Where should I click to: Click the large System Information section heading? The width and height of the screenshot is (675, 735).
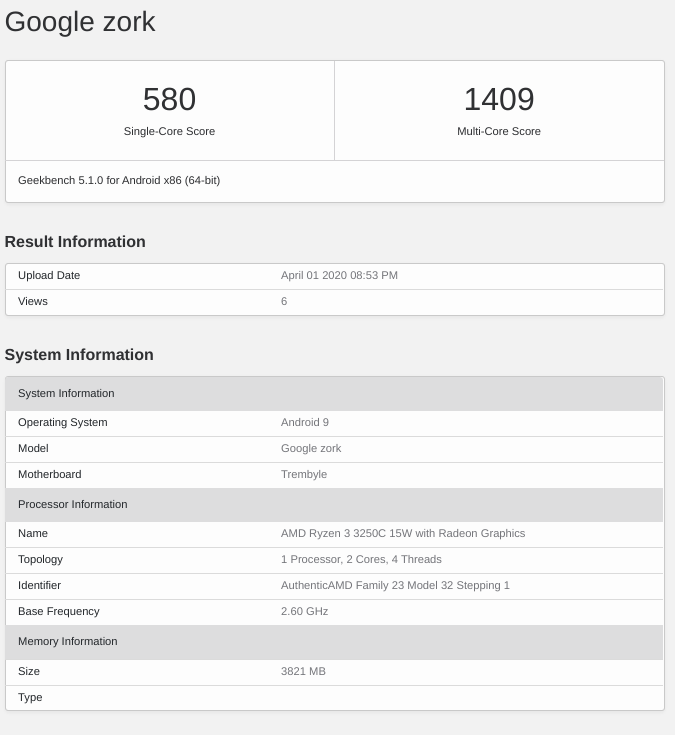click(79, 355)
